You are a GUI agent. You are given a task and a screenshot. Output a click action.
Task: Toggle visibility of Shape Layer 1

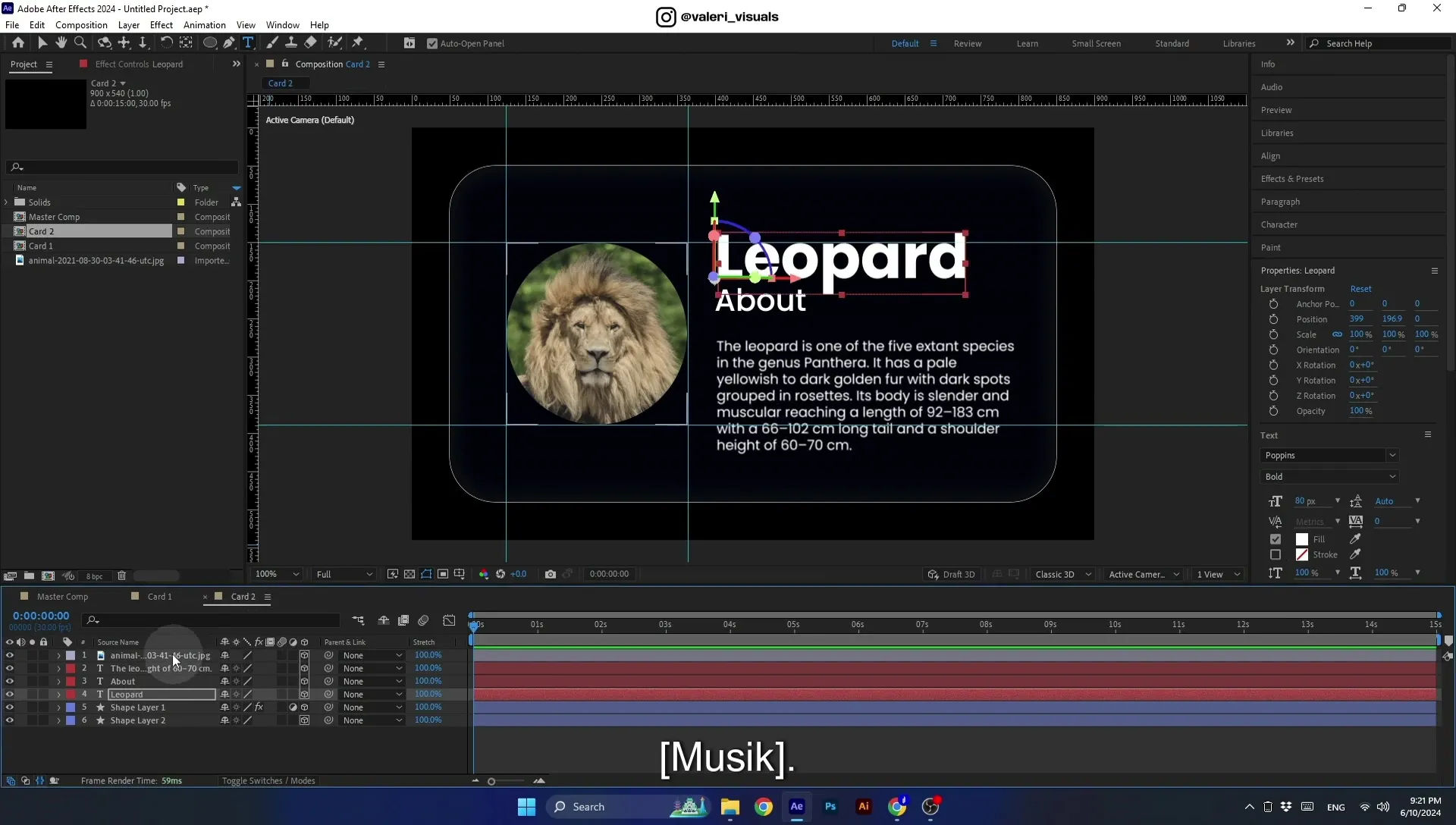click(x=10, y=707)
